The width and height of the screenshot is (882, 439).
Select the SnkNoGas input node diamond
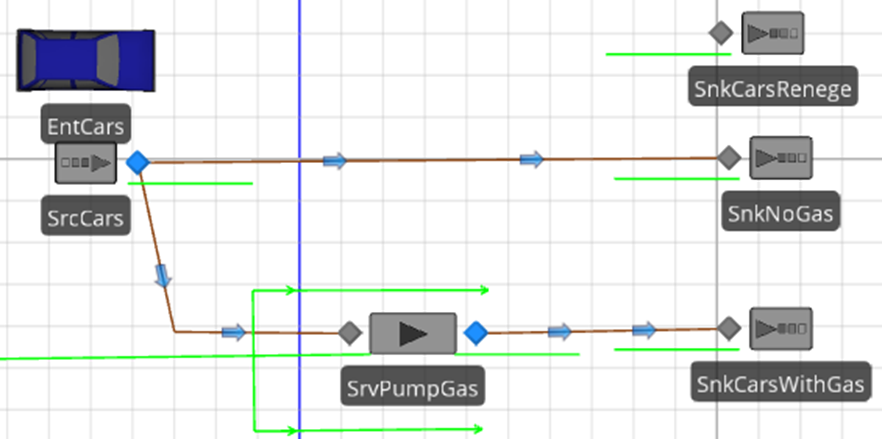[730, 158]
